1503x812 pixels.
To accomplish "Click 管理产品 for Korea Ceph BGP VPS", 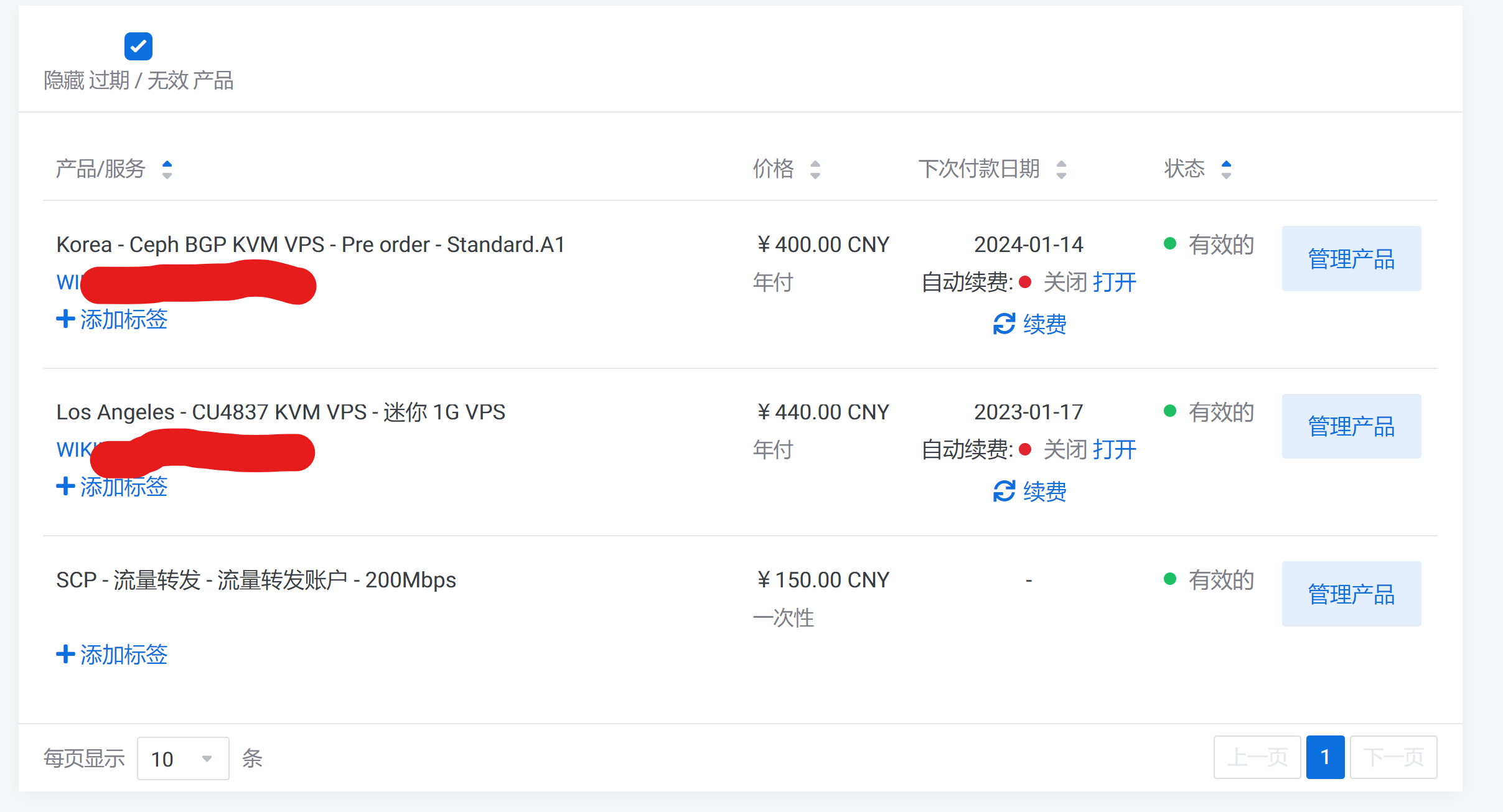I will [x=1351, y=259].
